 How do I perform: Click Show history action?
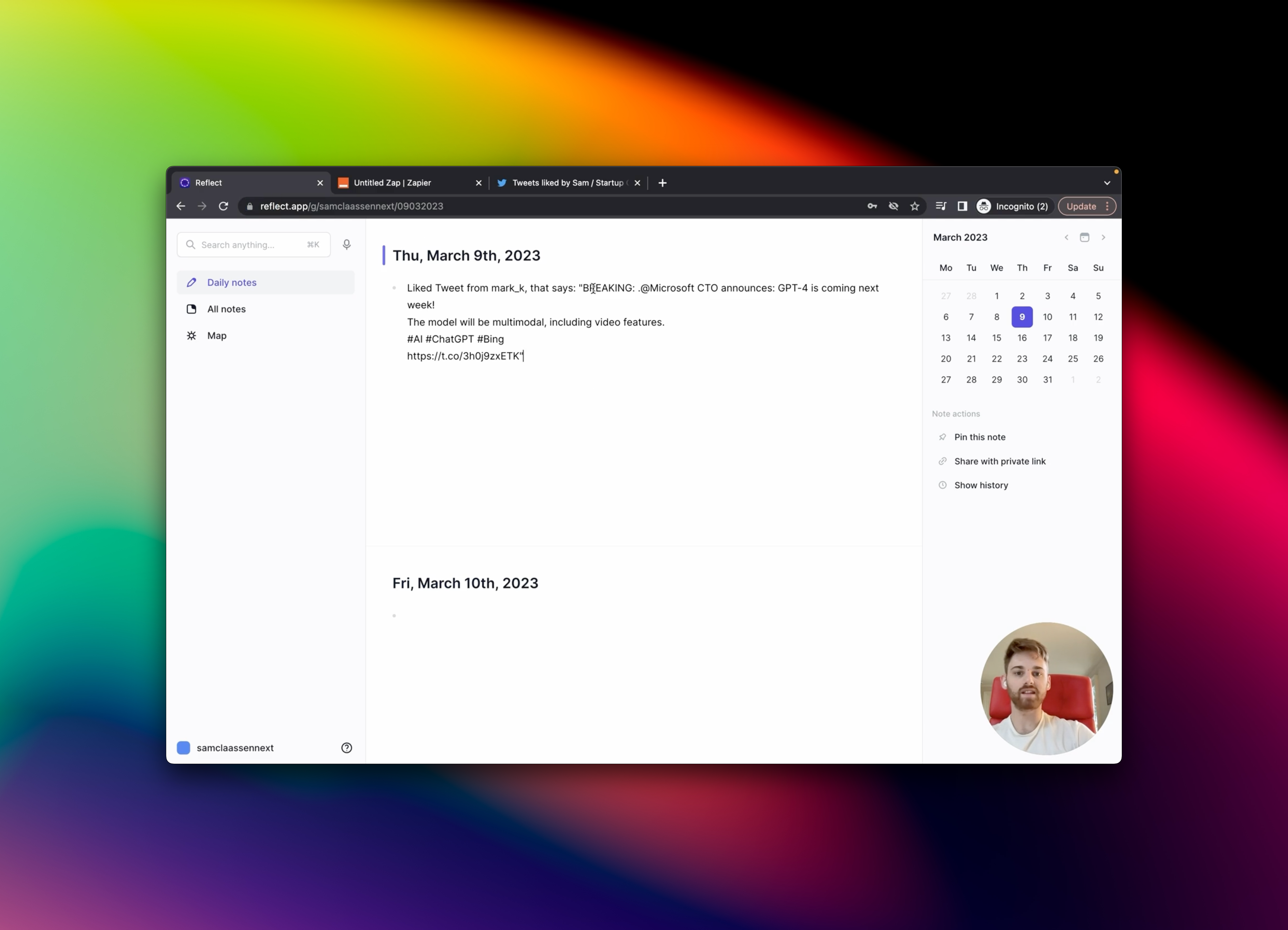(x=981, y=485)
